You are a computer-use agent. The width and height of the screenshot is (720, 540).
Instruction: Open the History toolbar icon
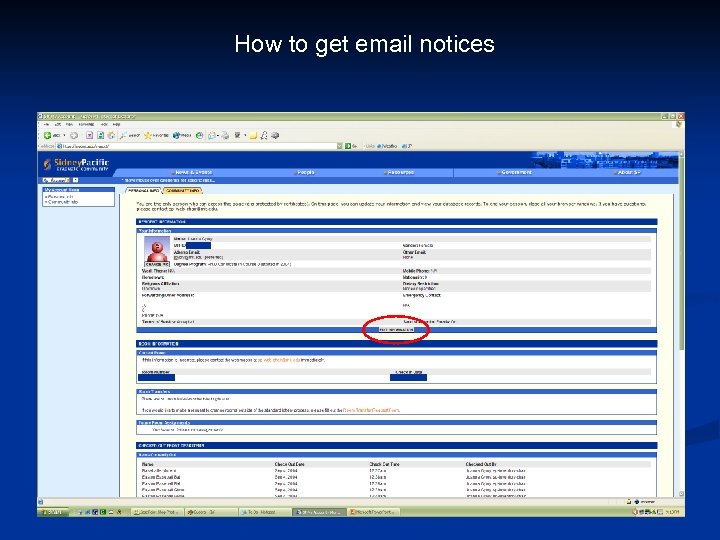(199, 135)
